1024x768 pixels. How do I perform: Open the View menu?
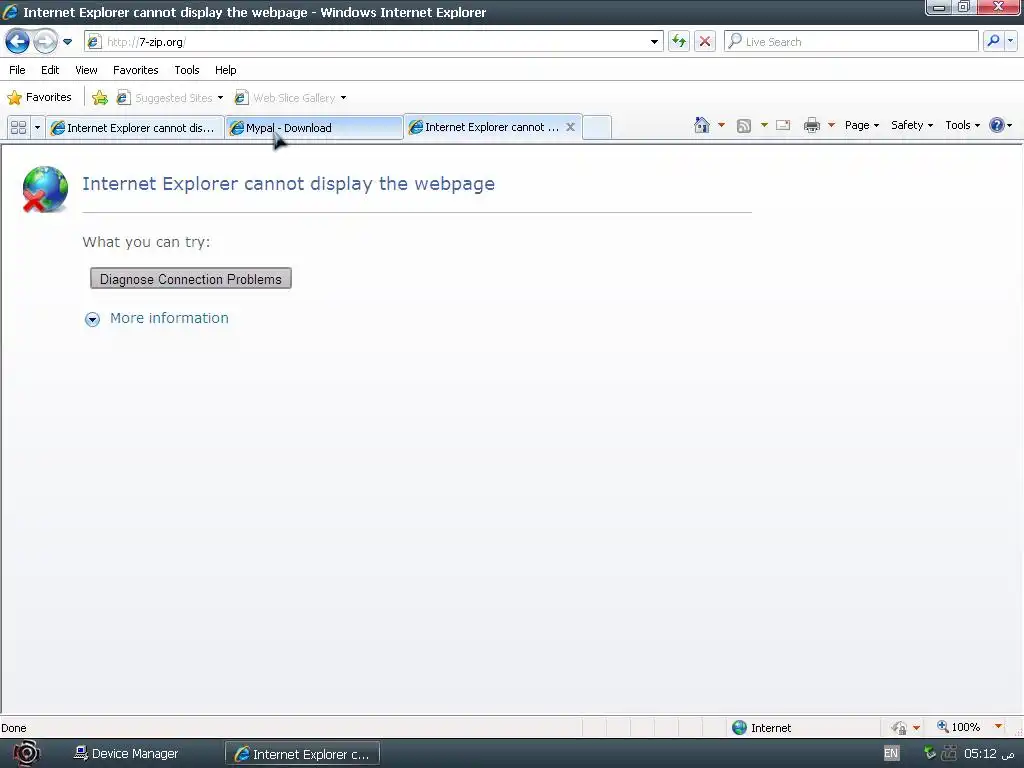click(86, 70)
